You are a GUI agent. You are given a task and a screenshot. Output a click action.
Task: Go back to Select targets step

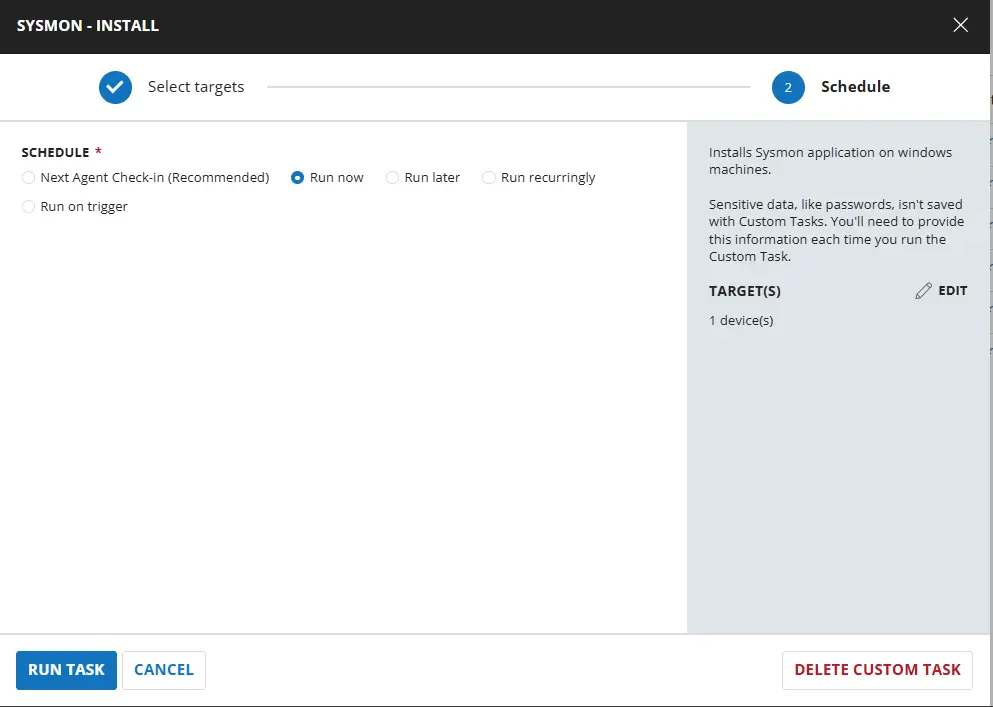pyautogui.click(x=196, y=87)
